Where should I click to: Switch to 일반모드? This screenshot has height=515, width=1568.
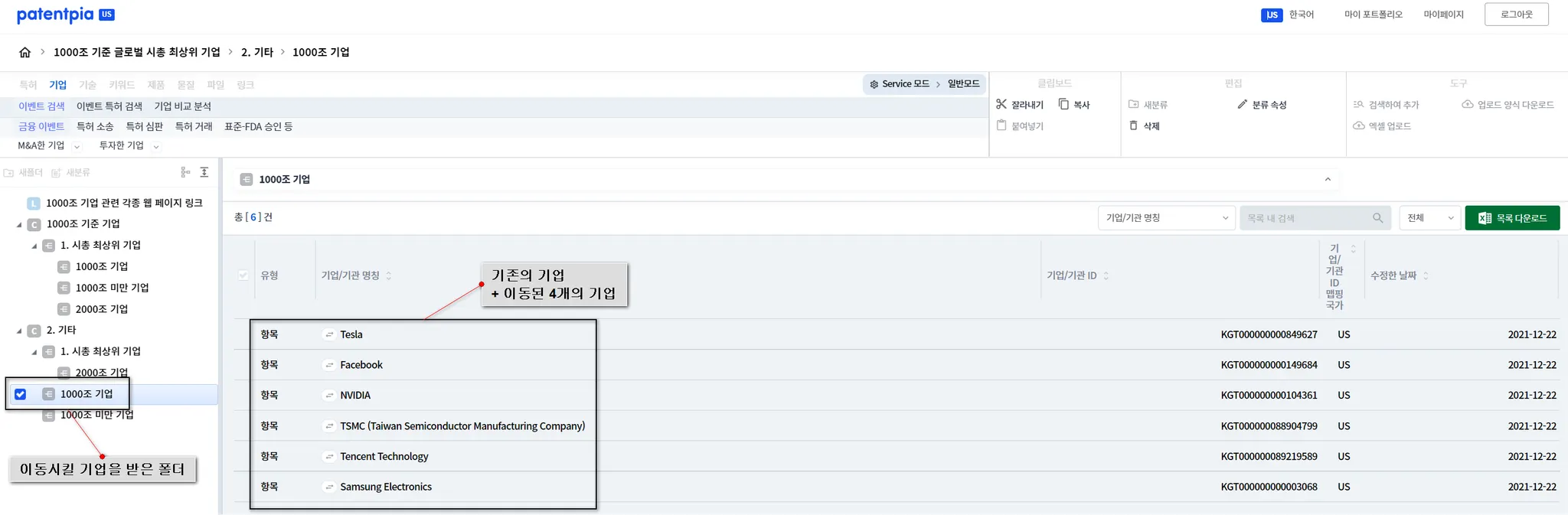click(963, 84)
